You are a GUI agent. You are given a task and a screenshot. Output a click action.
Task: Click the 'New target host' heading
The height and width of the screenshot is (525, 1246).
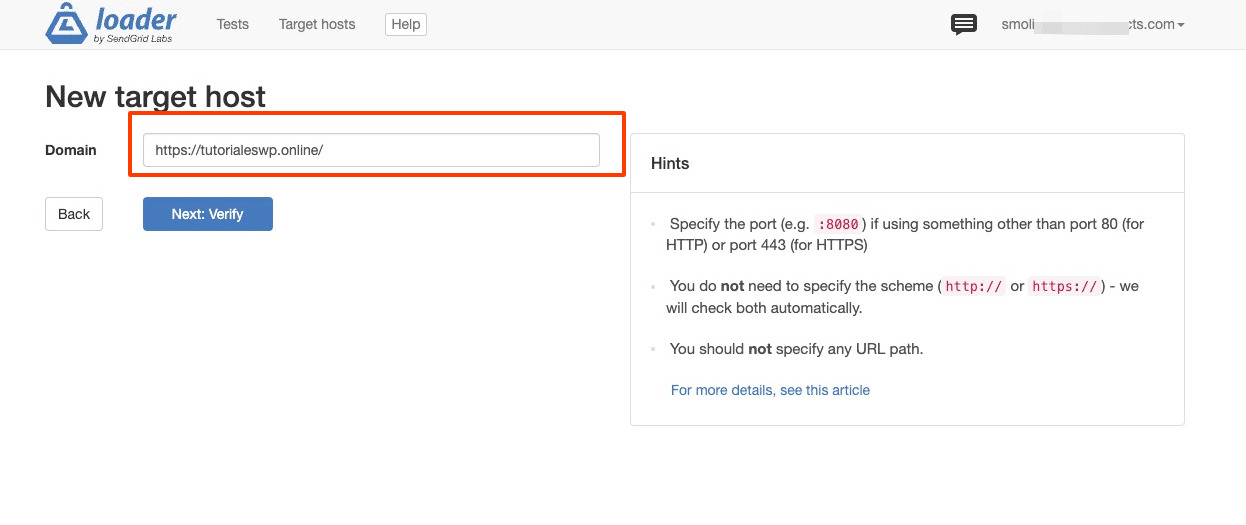pyautogui.click(x=155, y=96)
